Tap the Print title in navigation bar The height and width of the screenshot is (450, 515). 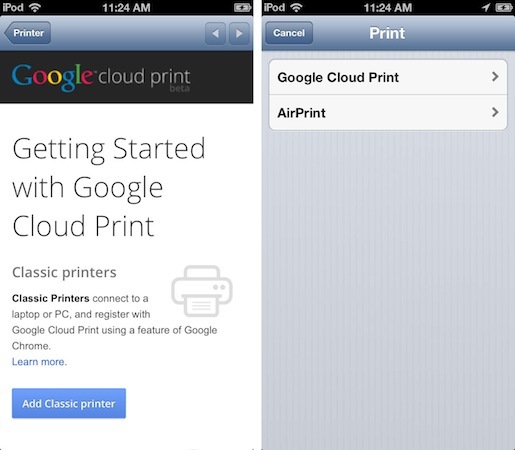point(387,33)
